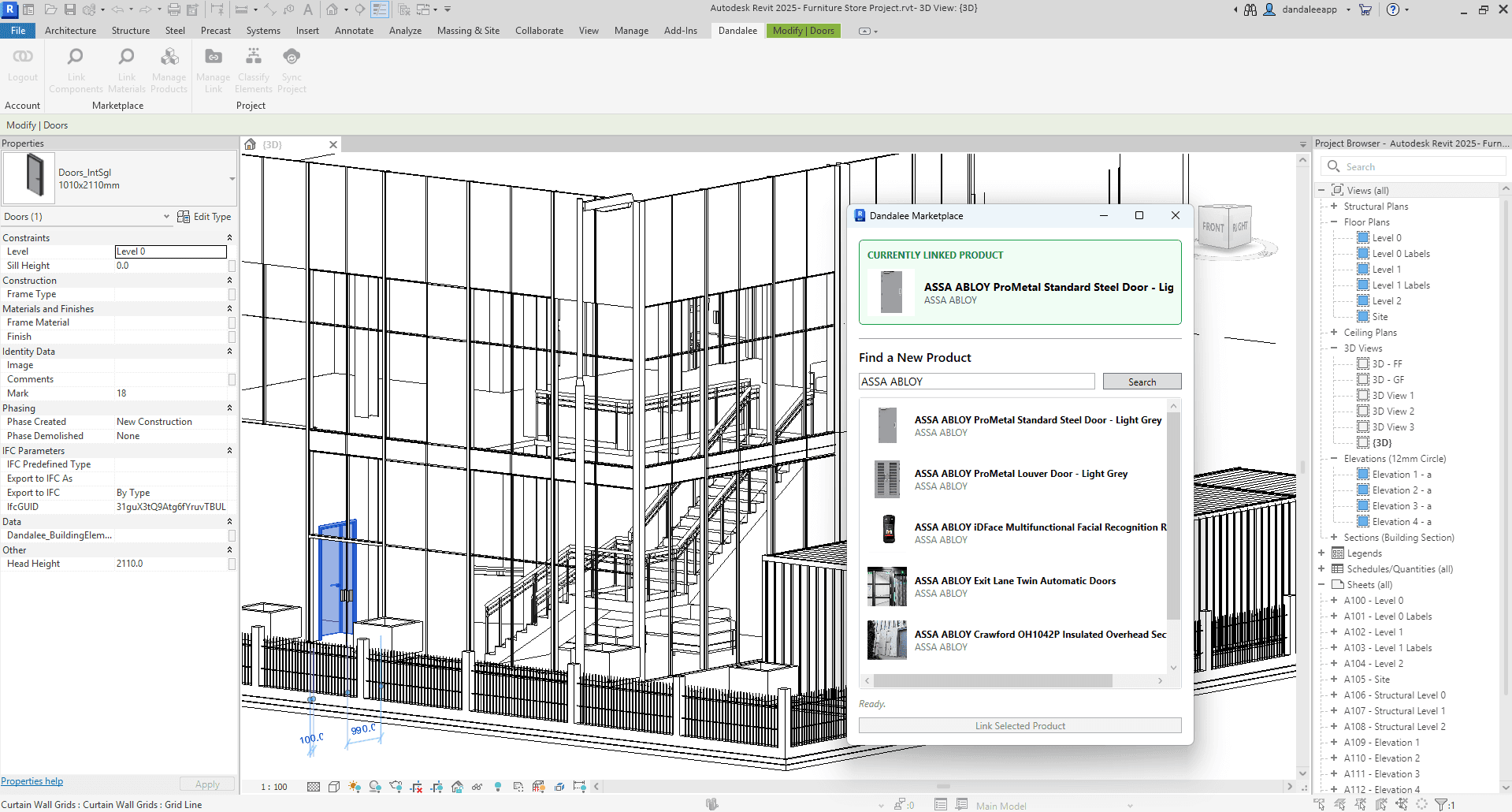Open the Default 3D View house icon
The width and height of the screenshot is (1512, 812).
pyautogui.click(x=332, y=9)
